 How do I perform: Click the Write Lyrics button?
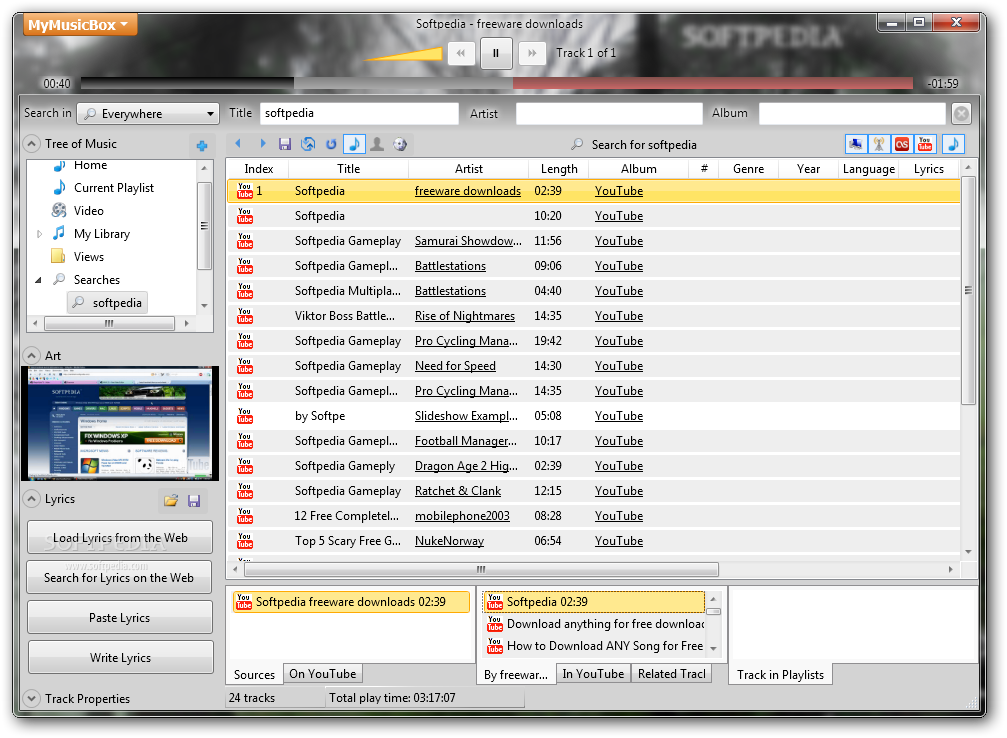pos(120,657)
